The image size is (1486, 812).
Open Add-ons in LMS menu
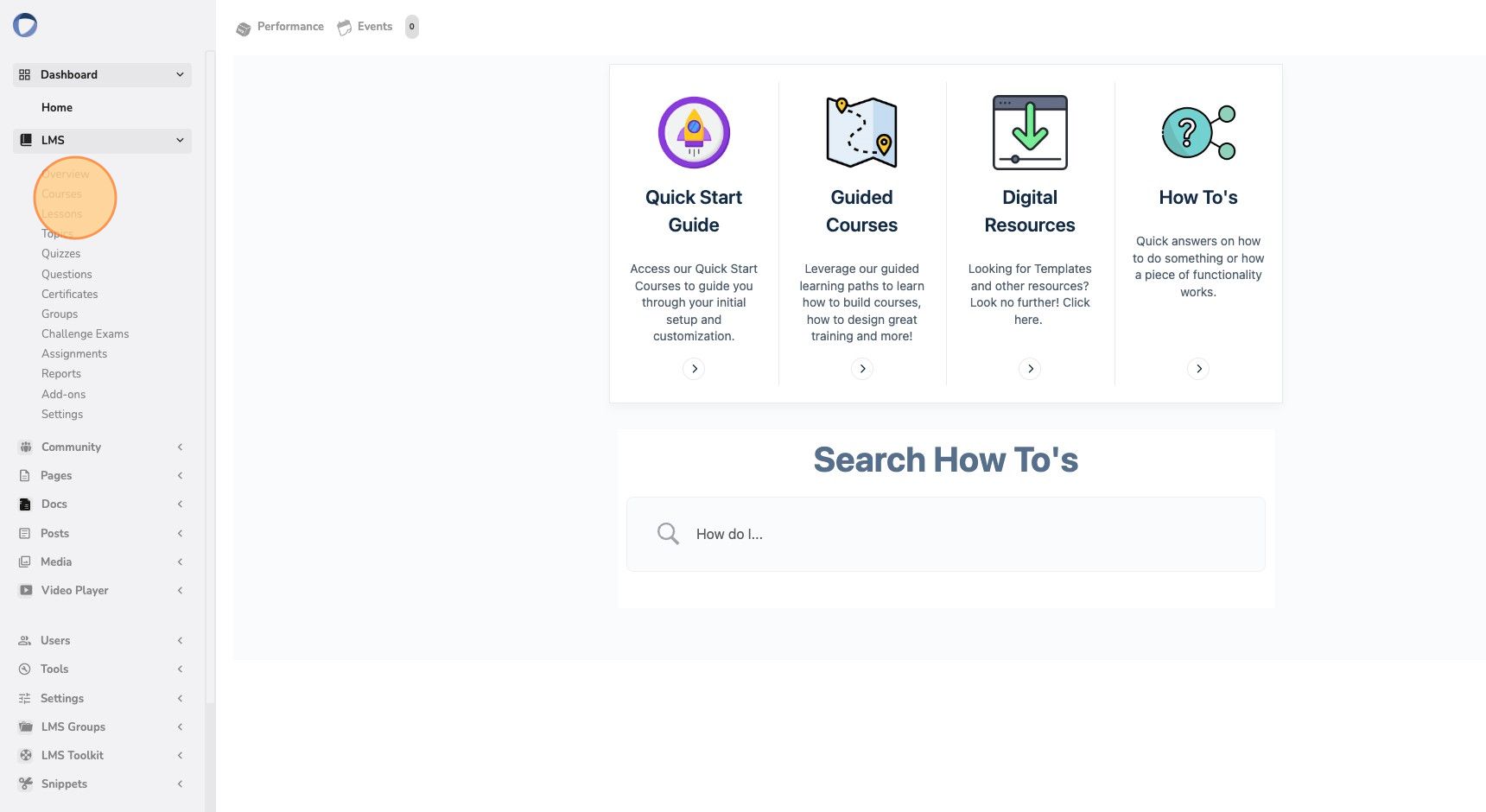tap(63, 394)
